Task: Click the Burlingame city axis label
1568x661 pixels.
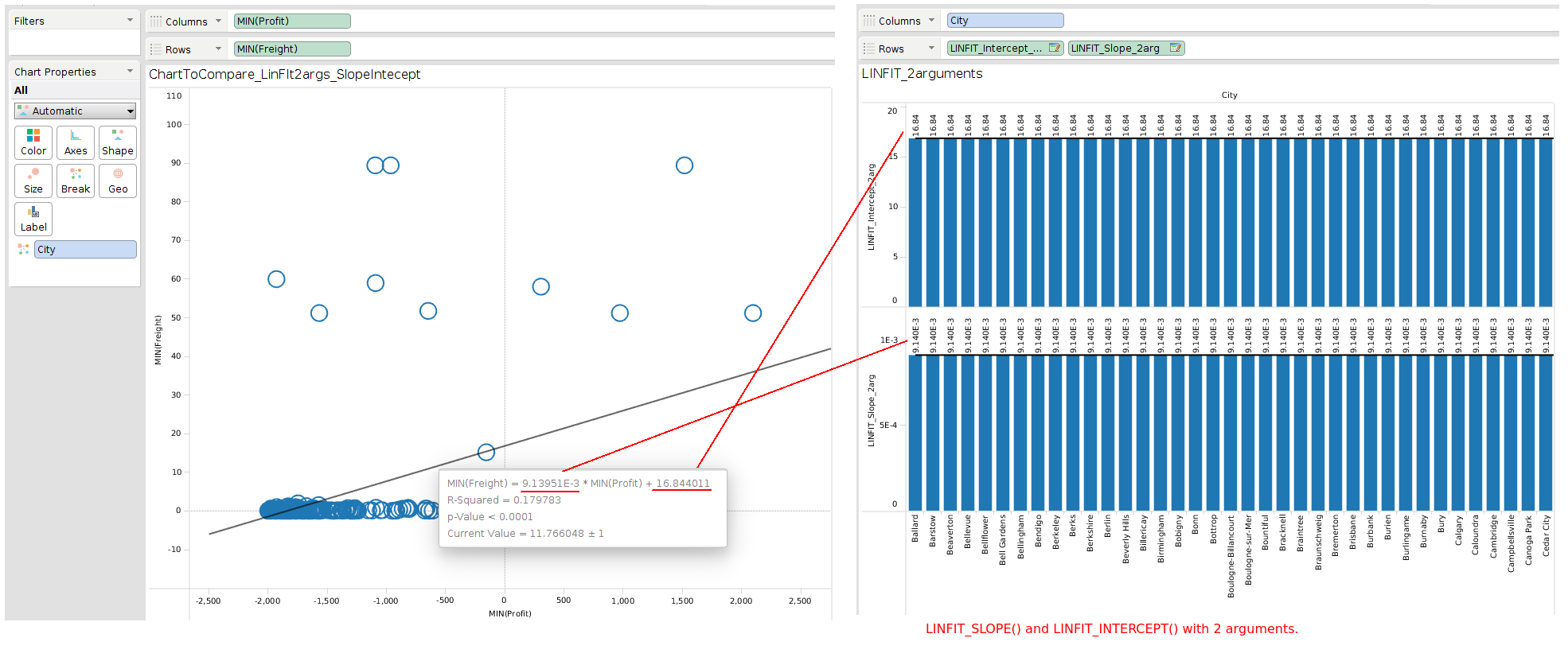Action: tap(1406, 538)
